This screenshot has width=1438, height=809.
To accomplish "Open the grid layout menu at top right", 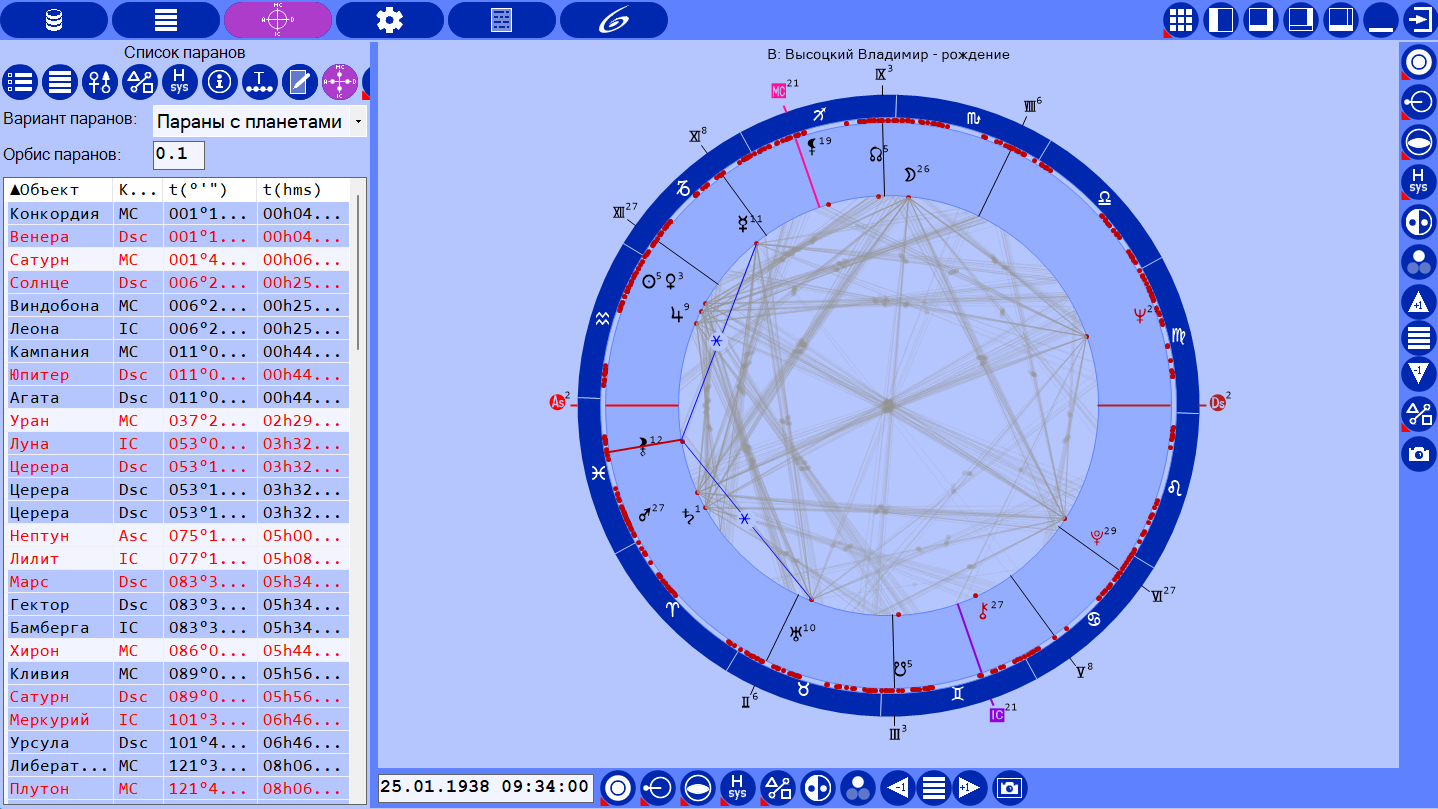I will (x=1181, y=20).
